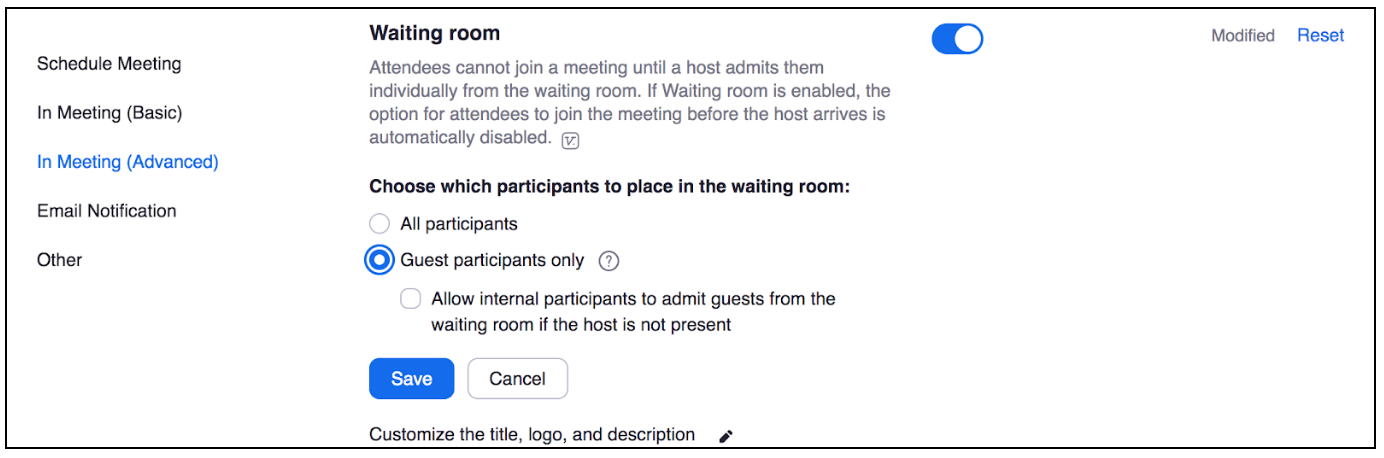Click the help icon beside Guest participants only
The width and height of the screenshot is (1384, 458).
pyautogui.click(x=609, y=261)
